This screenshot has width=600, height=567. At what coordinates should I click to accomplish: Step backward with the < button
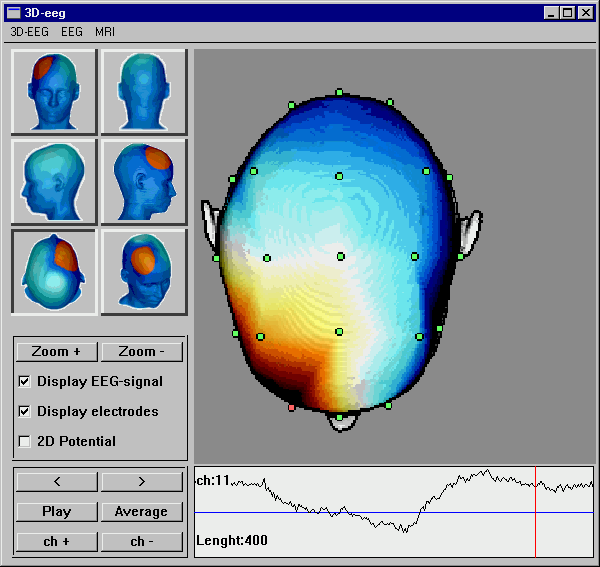pos(56,482)
